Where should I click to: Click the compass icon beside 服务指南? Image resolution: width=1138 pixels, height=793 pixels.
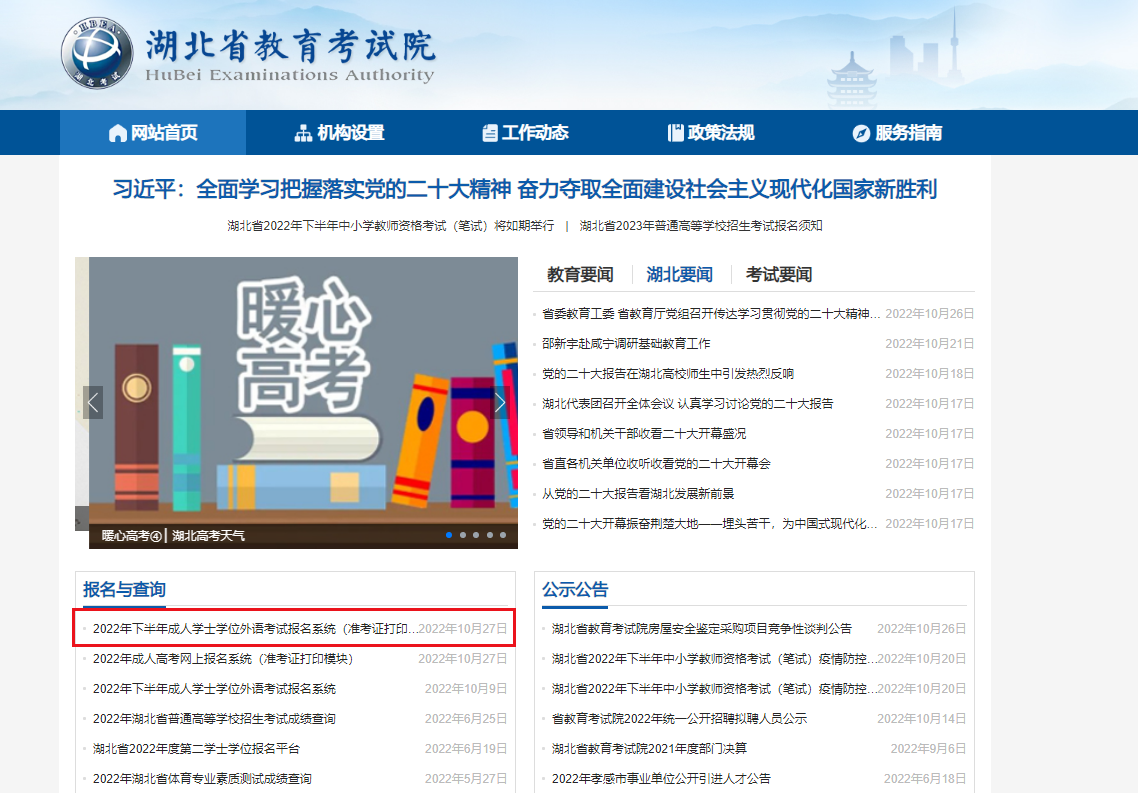tap(861, 133)
